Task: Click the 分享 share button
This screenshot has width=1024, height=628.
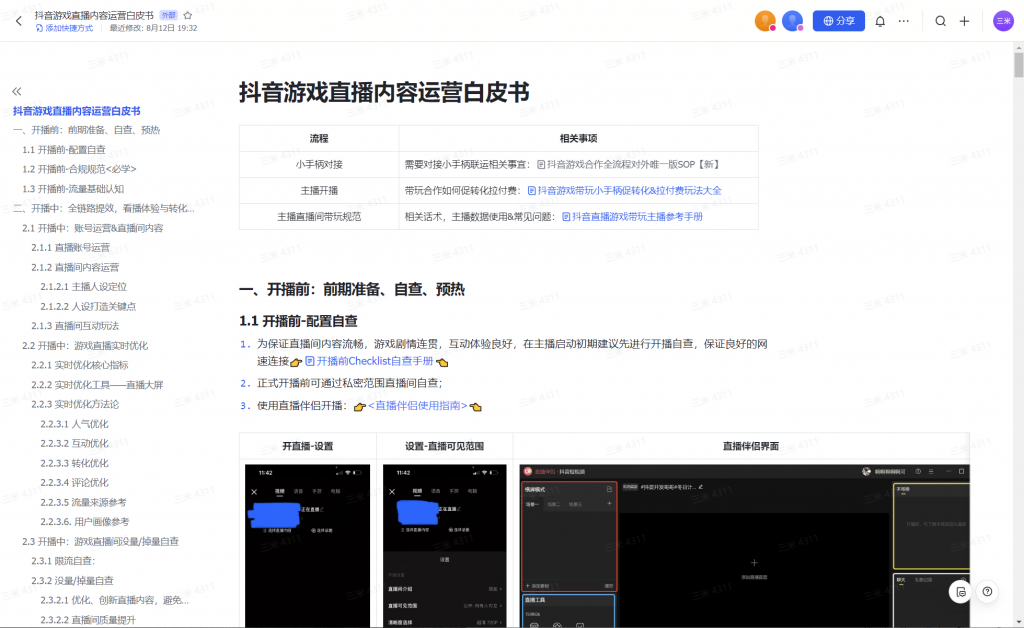Action: 839,21
